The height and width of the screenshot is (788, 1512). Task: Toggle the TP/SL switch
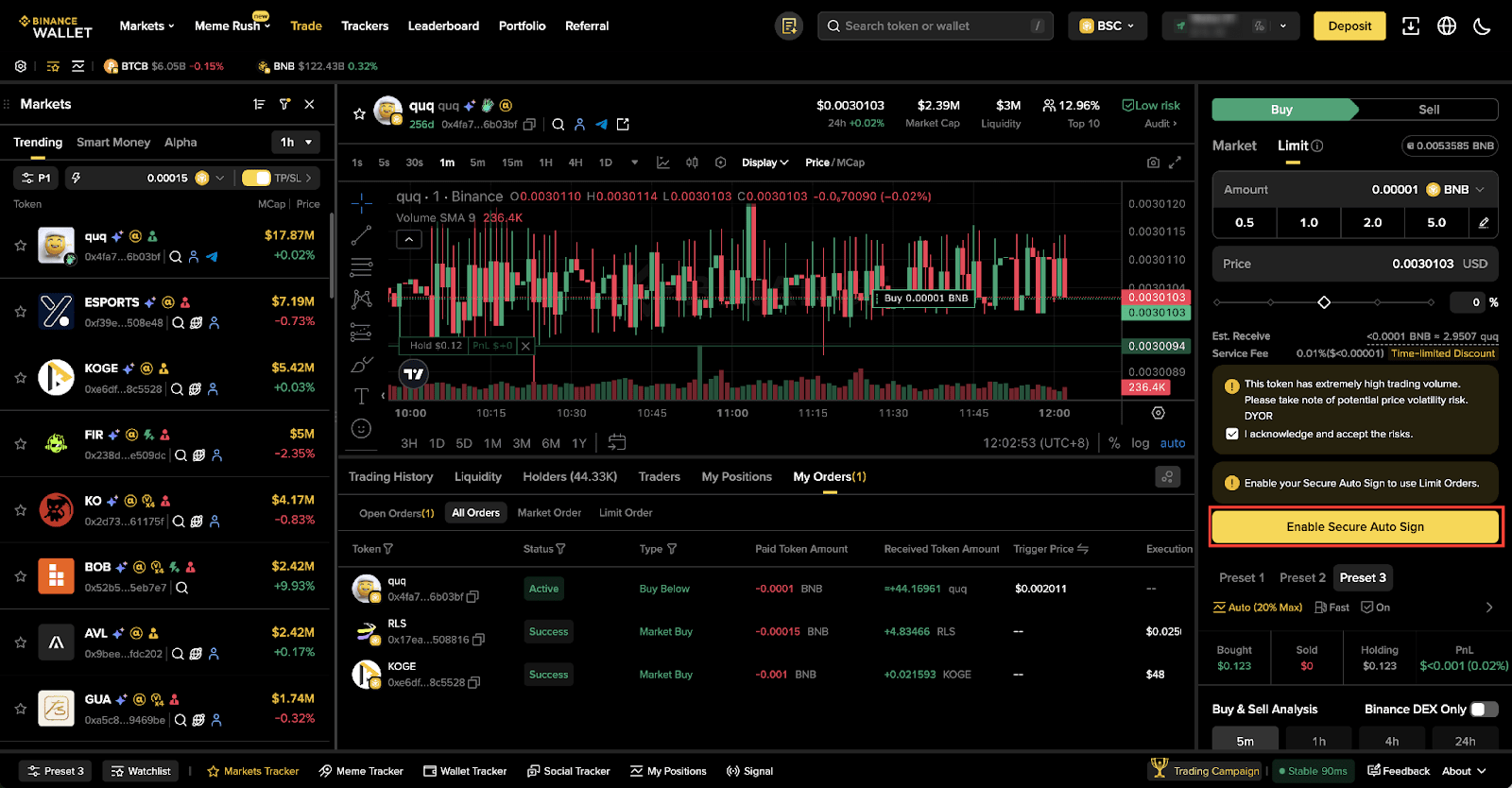[x=256, y=178]
